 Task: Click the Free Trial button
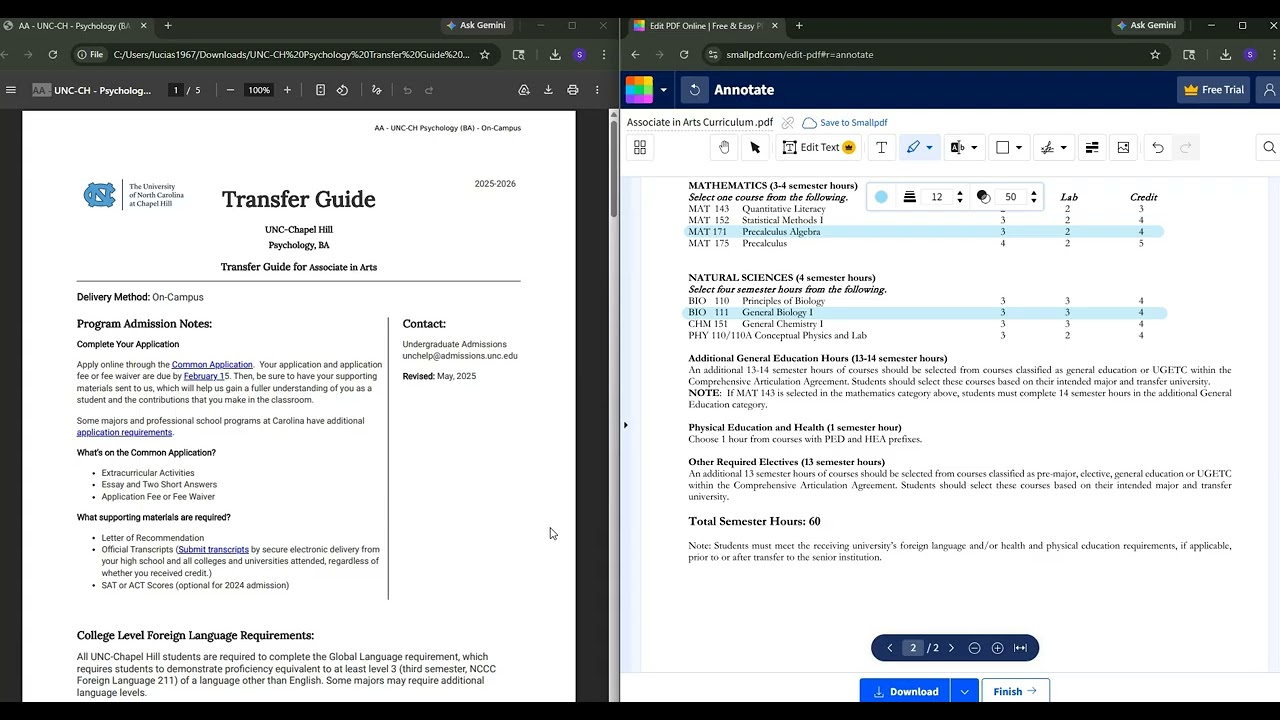pyautogui.click(x=1213, y=90)
